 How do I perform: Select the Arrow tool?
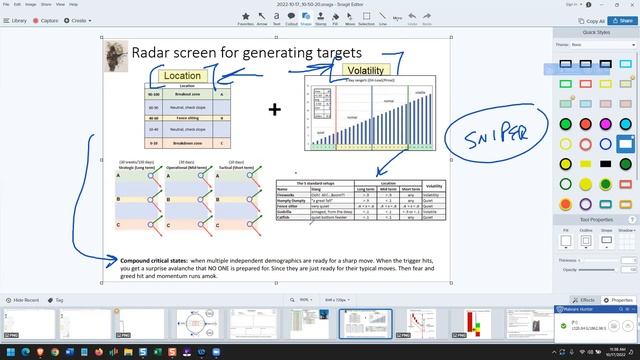tap(262, 18)
